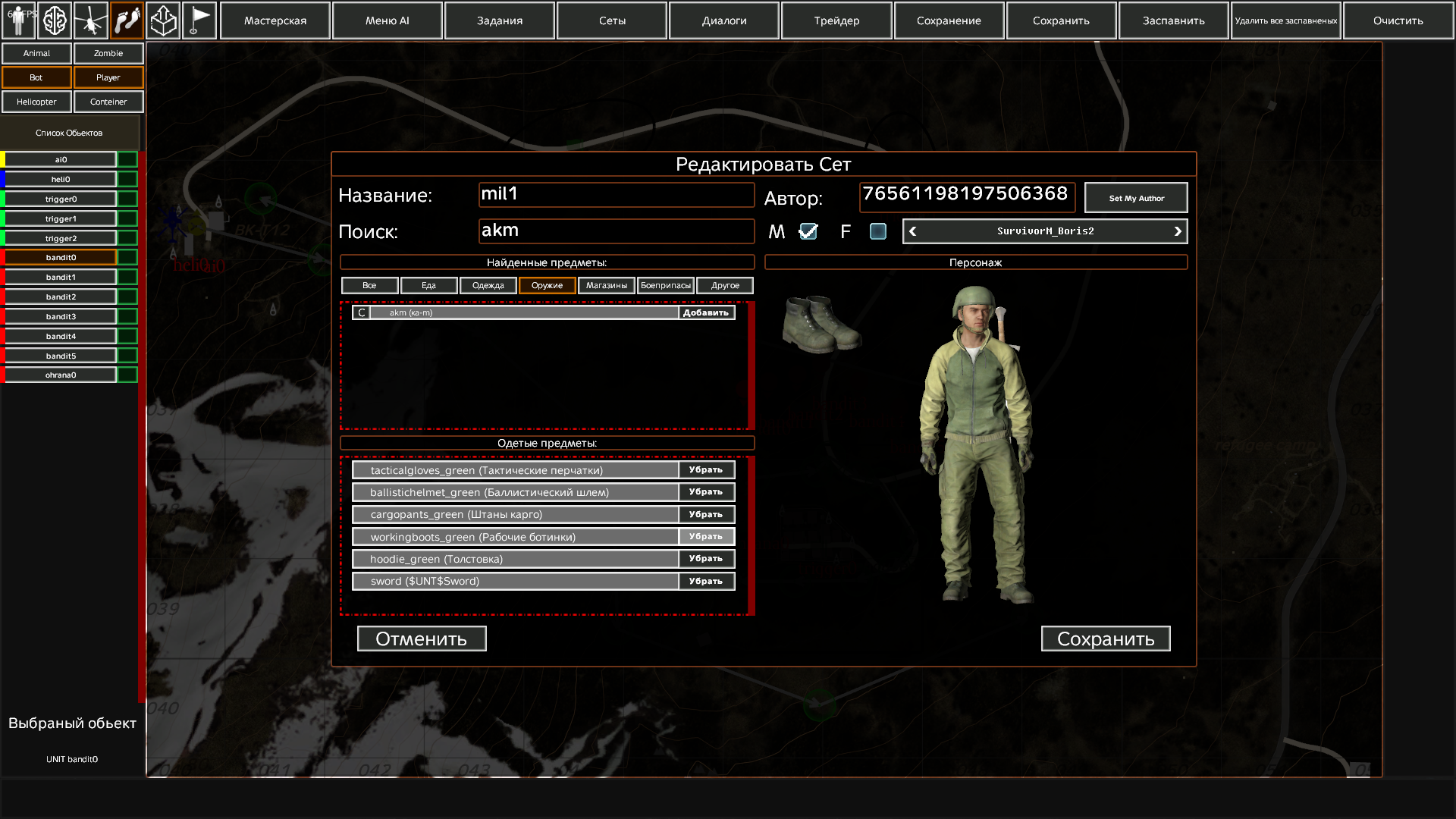Select the Одежда (Clothing) tab
The image size is (1456, 819).
tap(488, 285)
